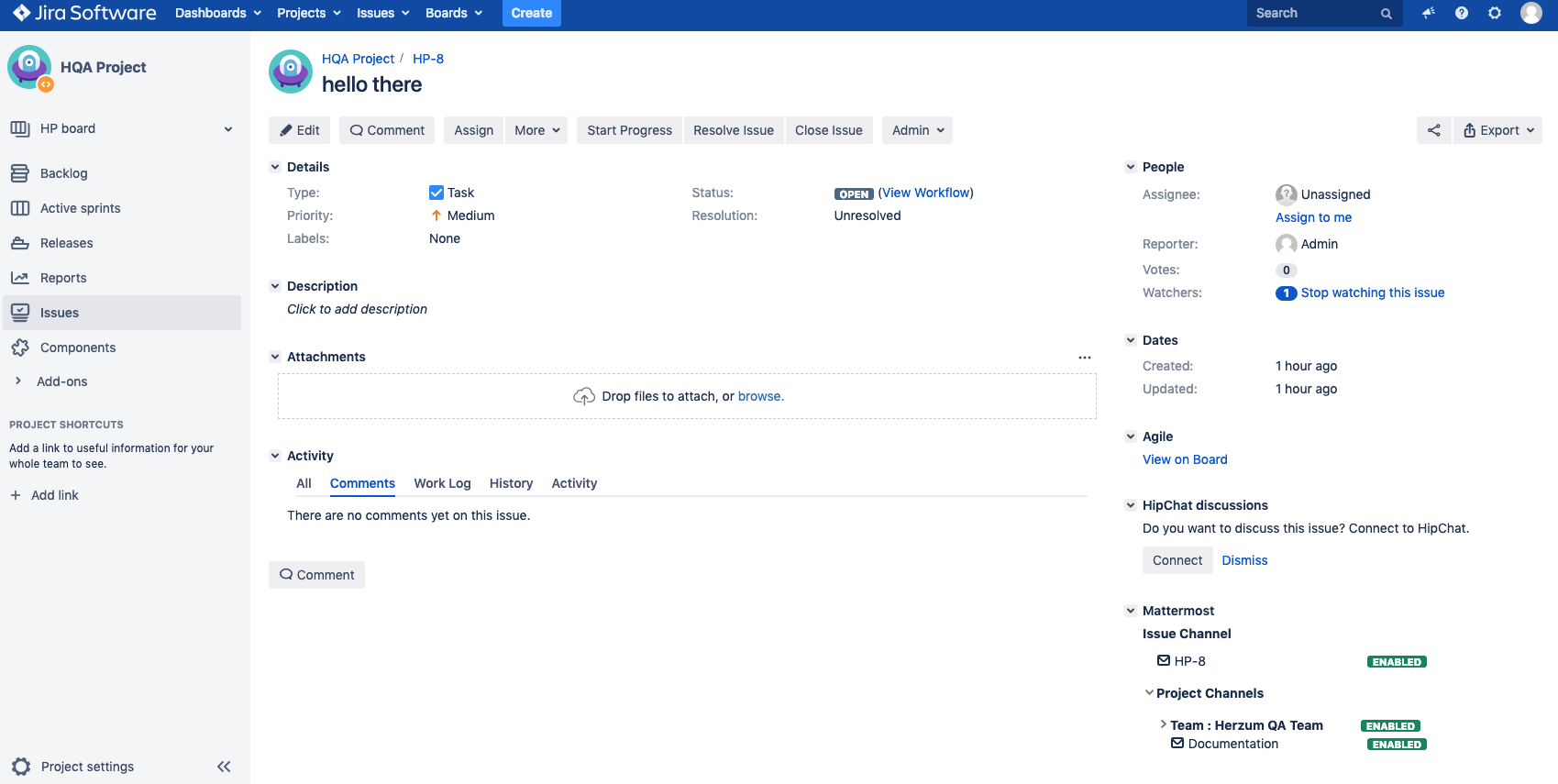Open the Issues top navigation dropdown

(x=383, y=13)
